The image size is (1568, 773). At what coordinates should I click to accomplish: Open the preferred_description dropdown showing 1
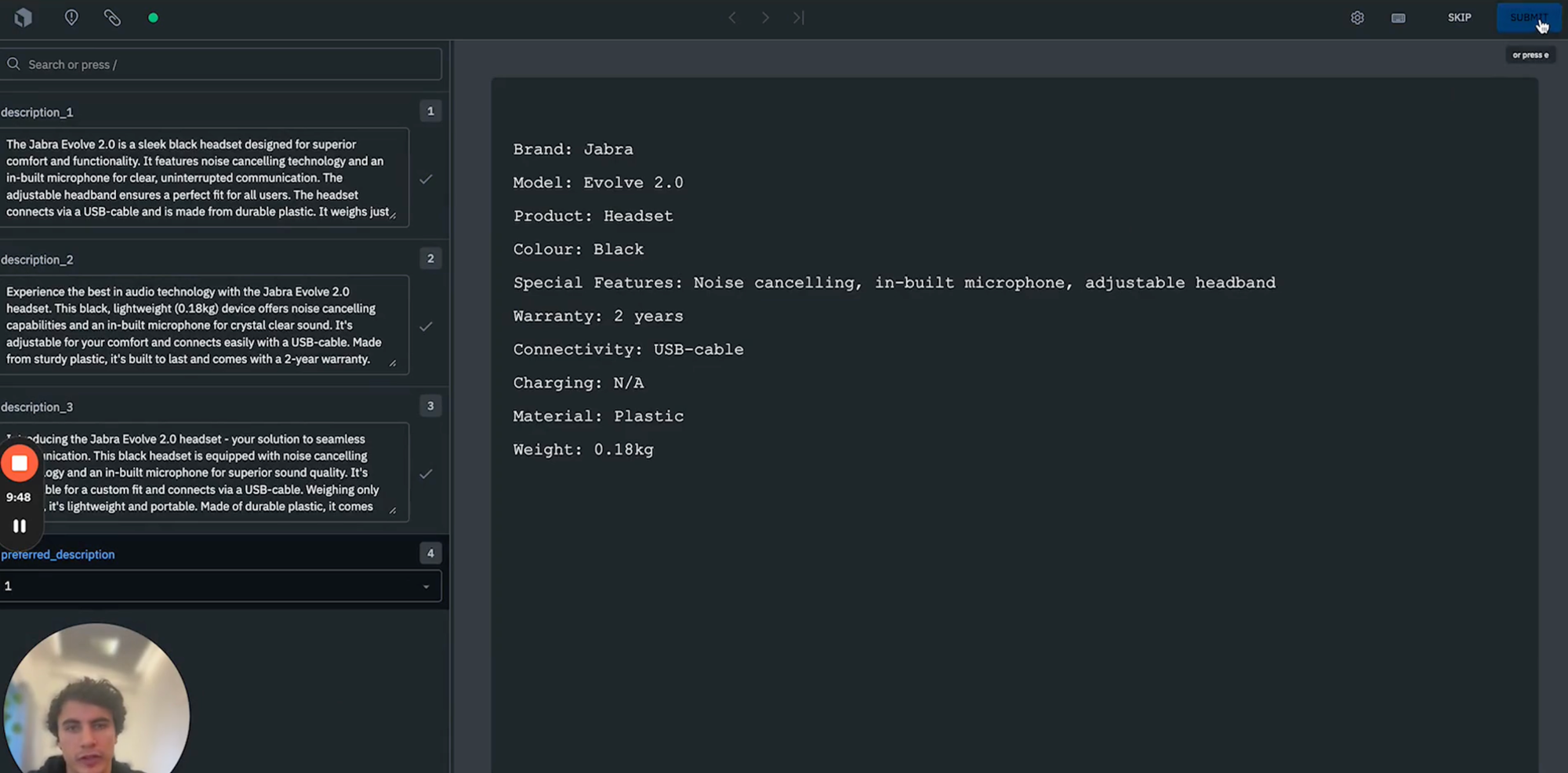220,586
